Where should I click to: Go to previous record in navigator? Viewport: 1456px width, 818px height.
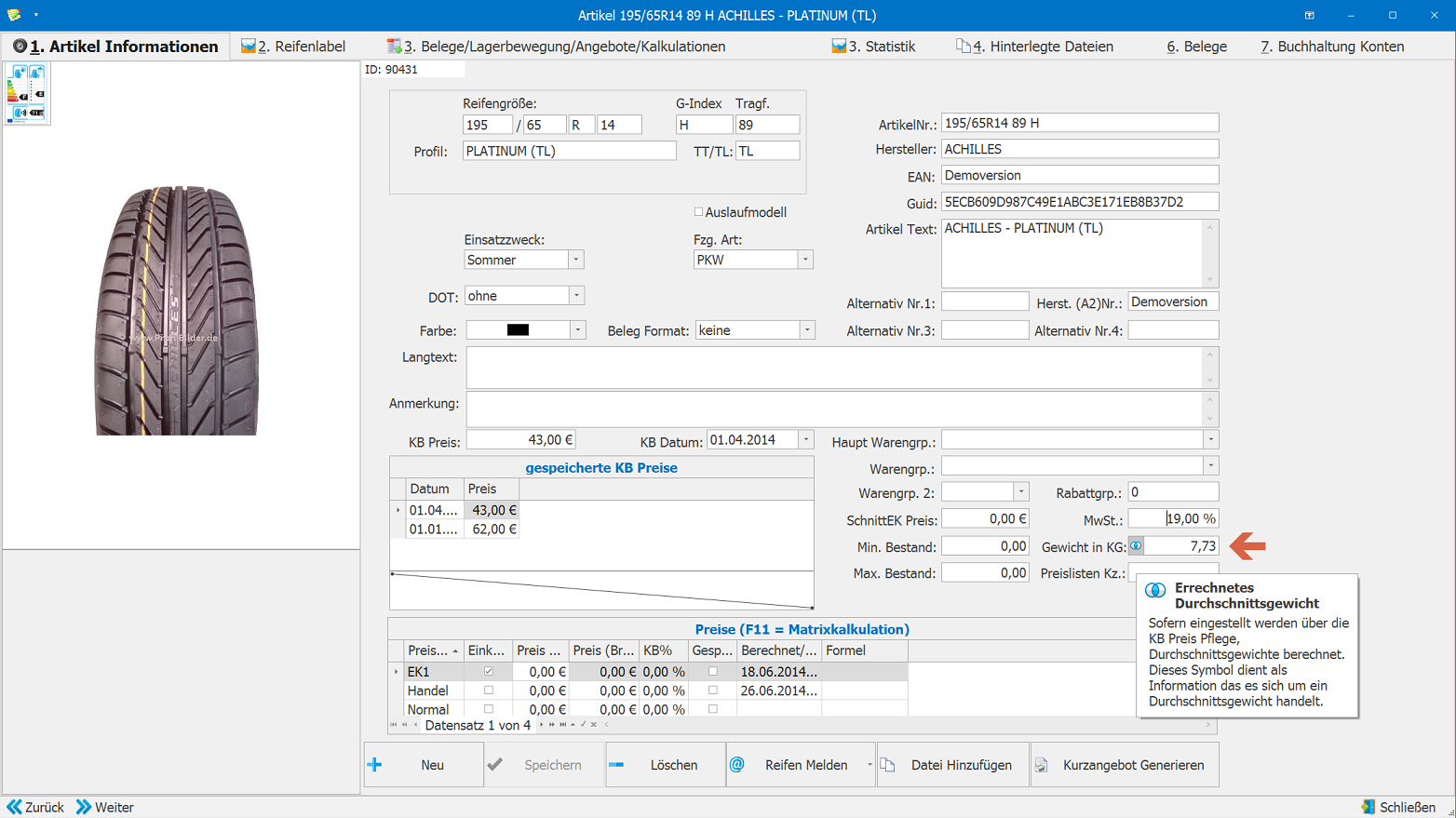tap(415, 725)
